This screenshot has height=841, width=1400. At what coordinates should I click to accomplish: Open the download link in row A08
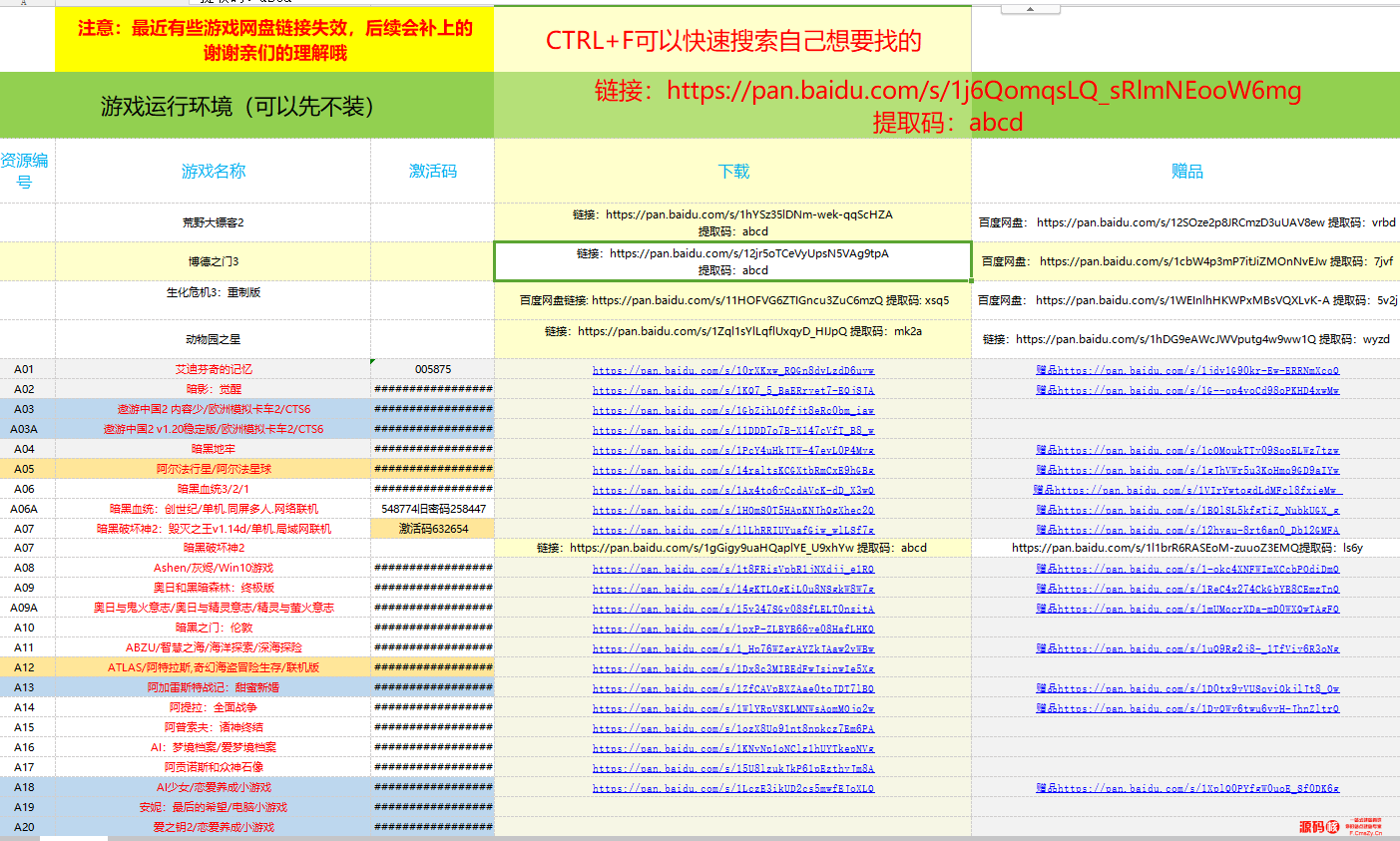(733, 569)
